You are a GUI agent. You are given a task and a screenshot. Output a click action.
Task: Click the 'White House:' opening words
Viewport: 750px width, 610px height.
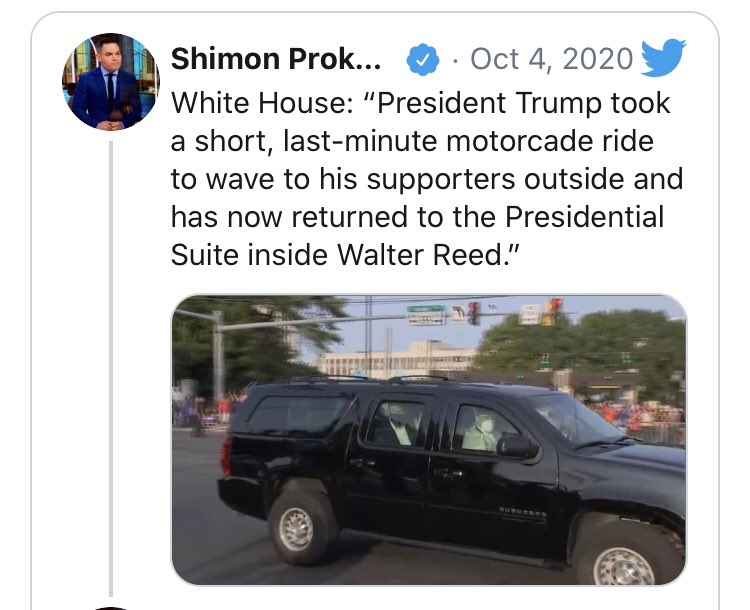click(x=262, y=103)
